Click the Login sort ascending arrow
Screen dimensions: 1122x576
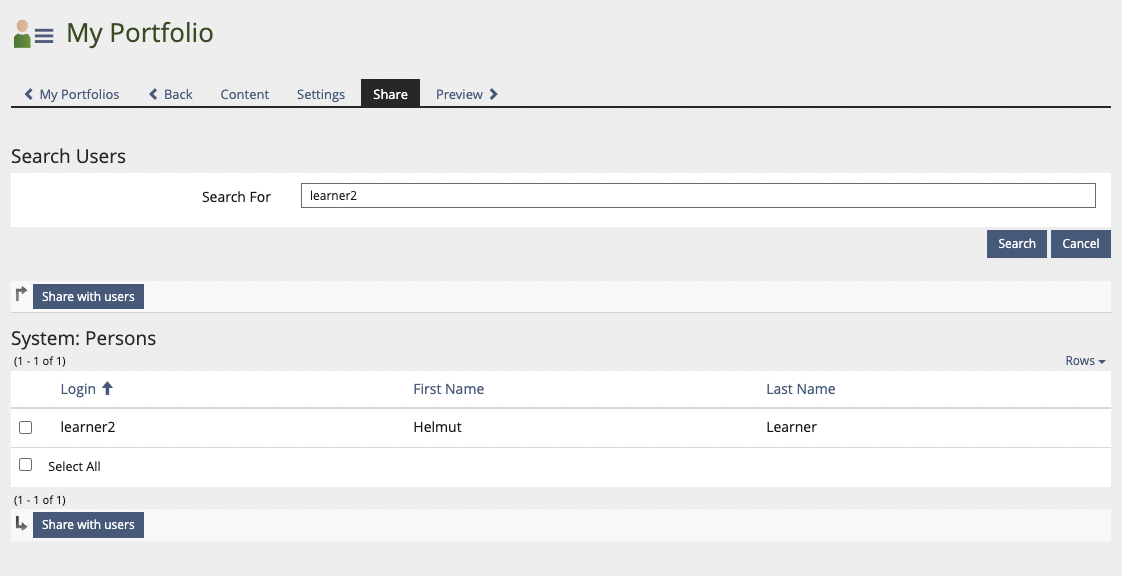(x=108, y=389)
